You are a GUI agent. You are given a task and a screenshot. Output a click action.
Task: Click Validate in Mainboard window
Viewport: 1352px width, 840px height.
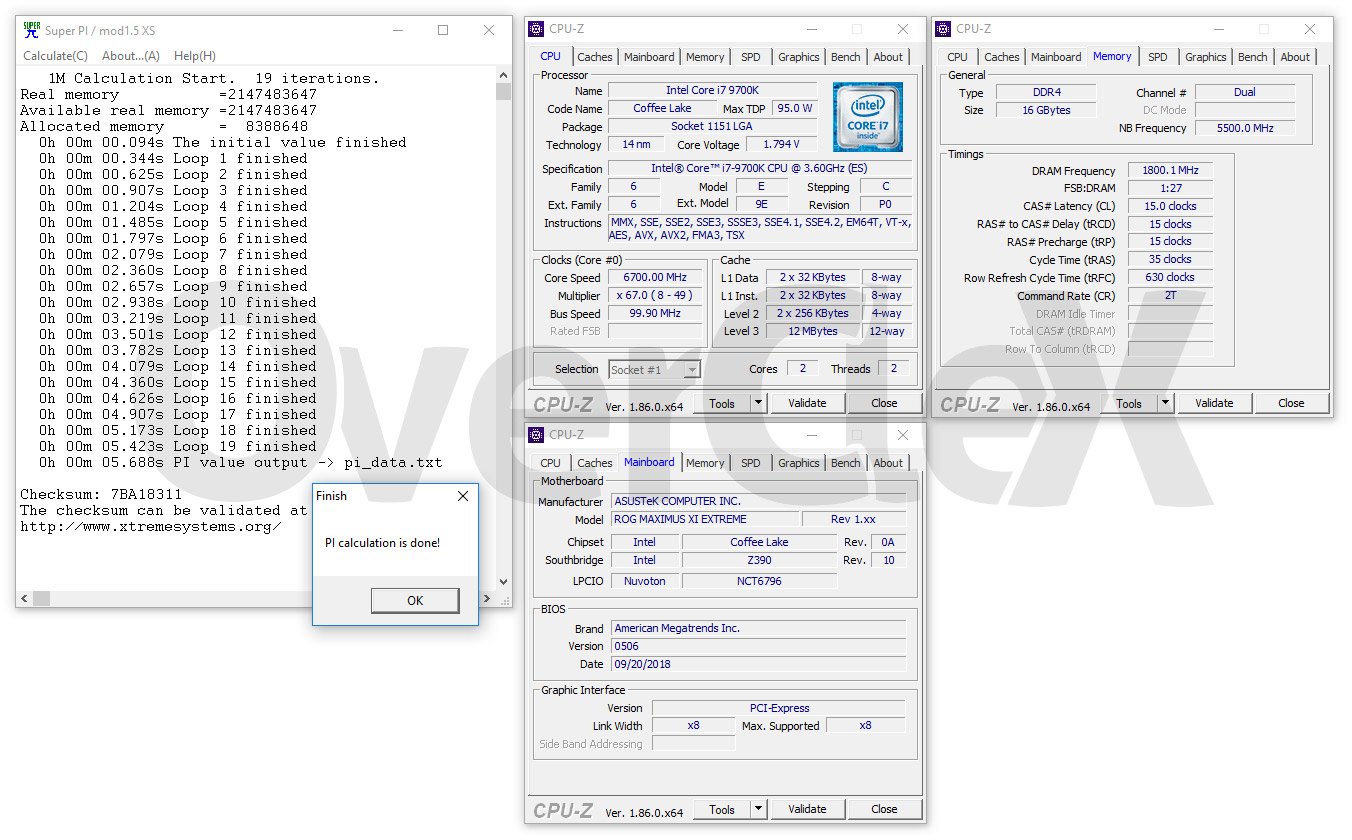click(807, 810)
